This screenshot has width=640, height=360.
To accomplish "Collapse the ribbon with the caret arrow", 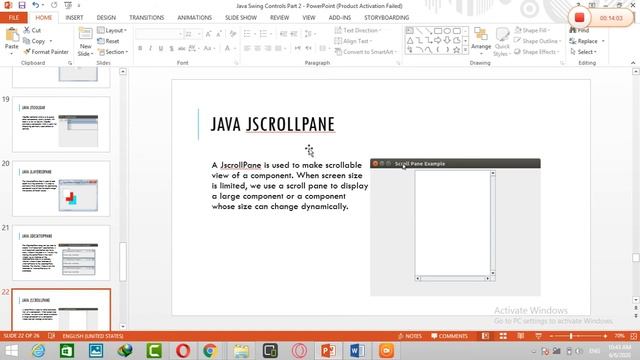I will coord(633,63).
